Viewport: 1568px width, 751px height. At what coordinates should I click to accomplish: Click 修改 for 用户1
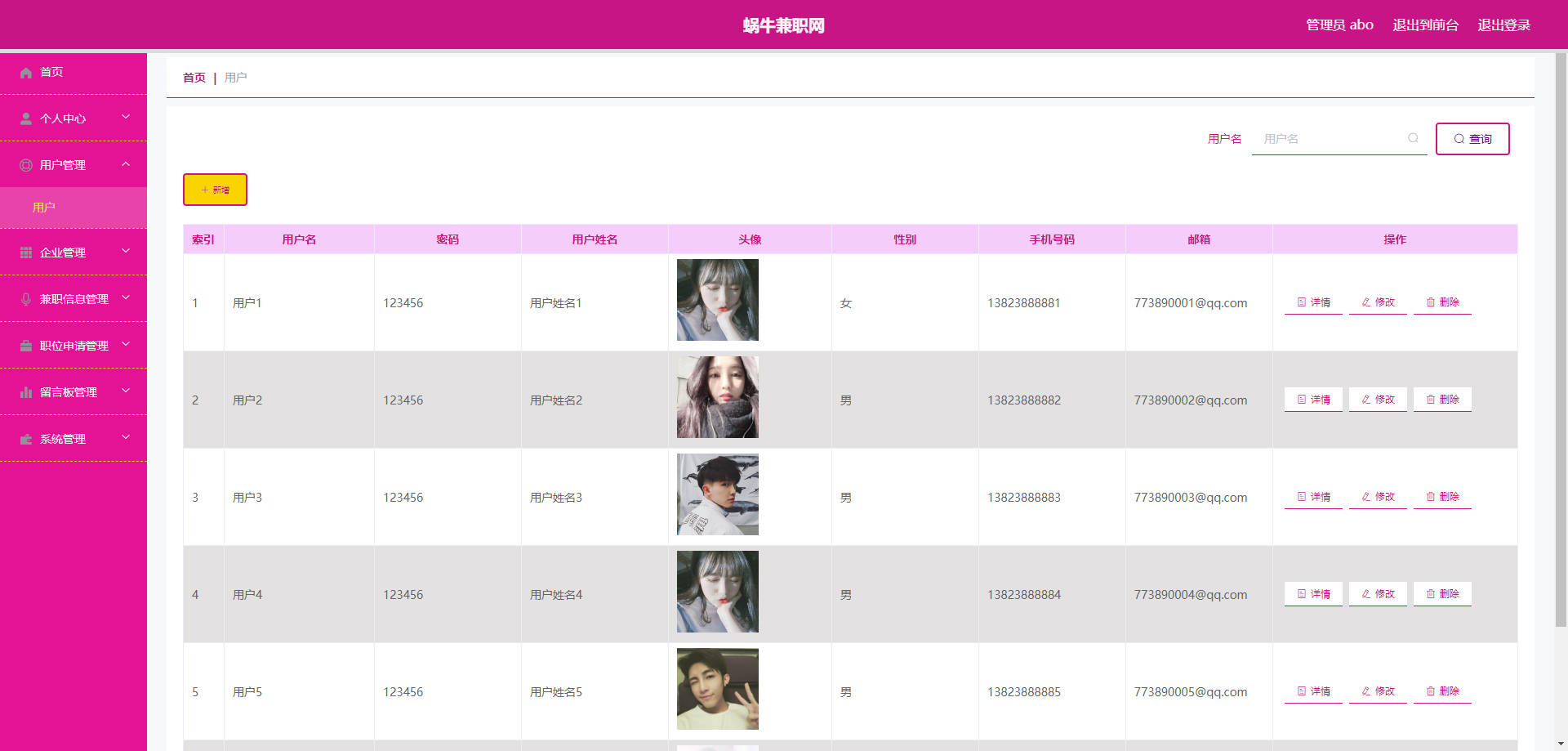click(1378, 302)
